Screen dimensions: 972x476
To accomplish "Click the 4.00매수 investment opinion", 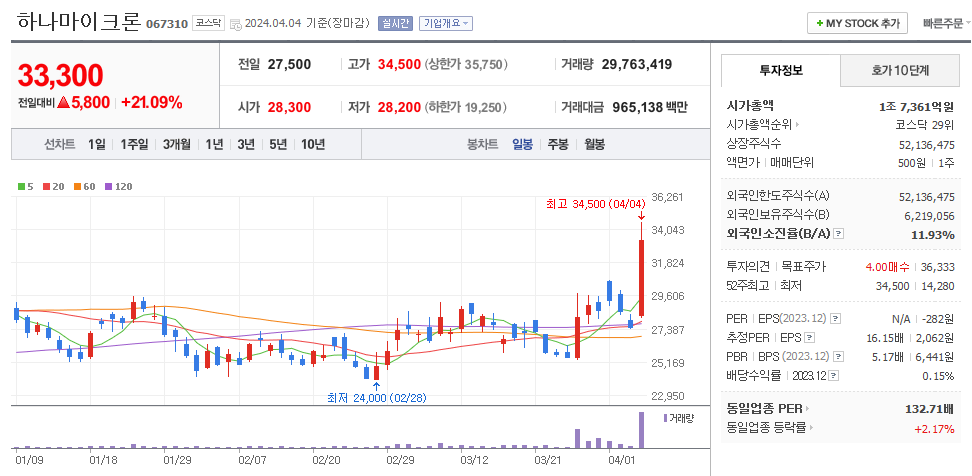I will pyautogui.click(x=888, y=267).
